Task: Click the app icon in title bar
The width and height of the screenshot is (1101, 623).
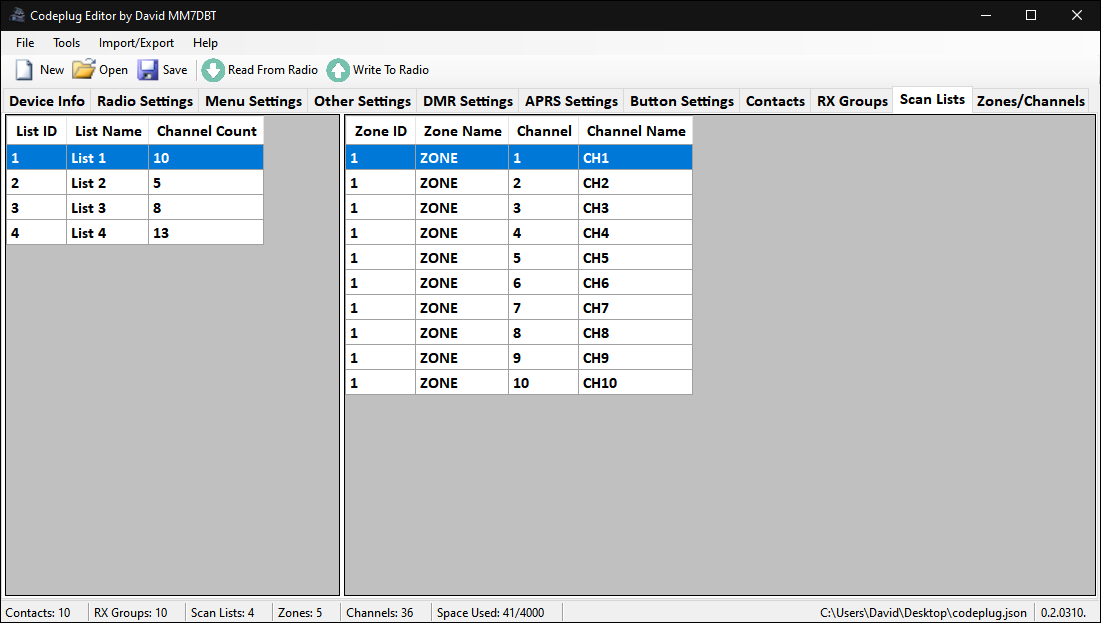Action: 17,15
